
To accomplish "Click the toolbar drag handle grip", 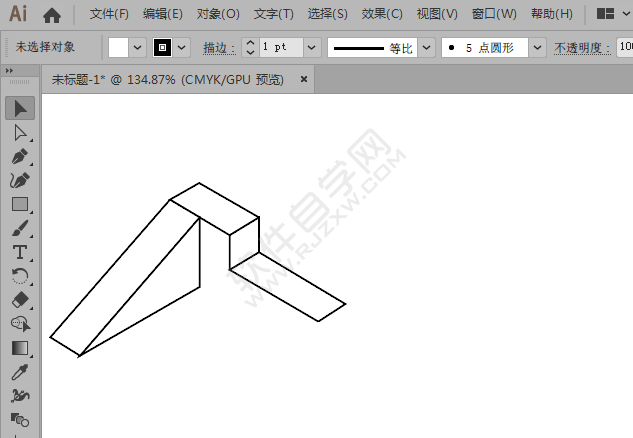I will pyautogui.click(x=19, y=82).
